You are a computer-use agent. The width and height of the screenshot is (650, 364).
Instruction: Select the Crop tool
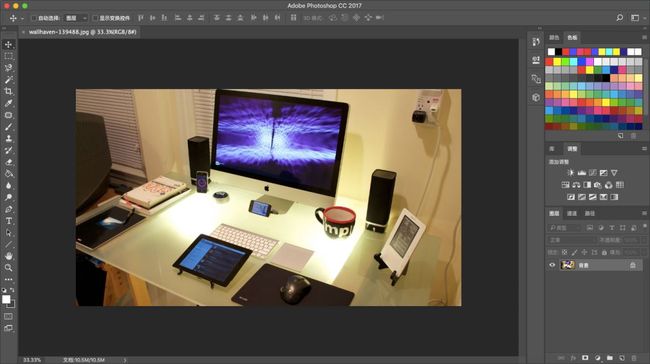tap(8, 91)
